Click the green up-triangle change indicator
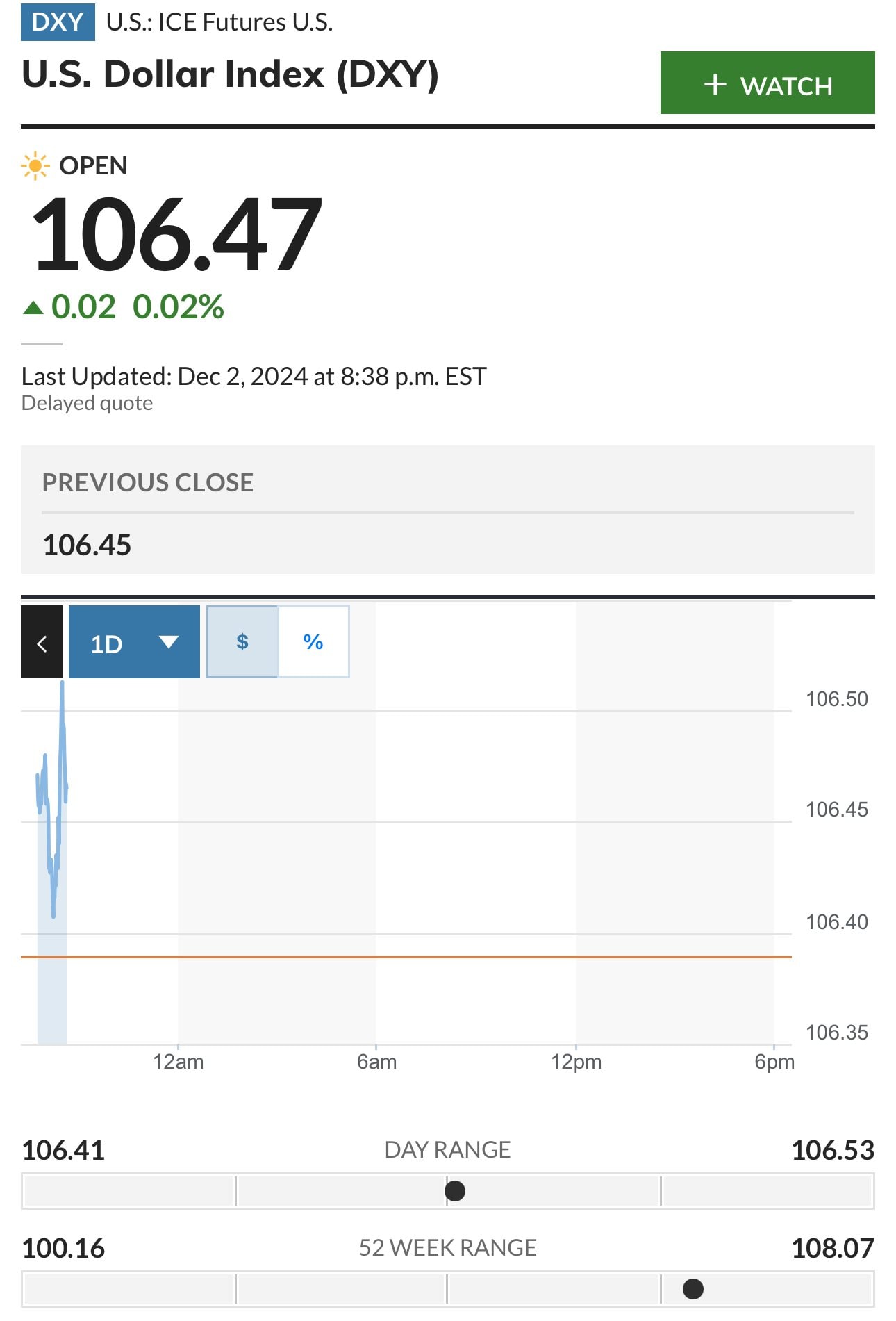 pos(33,307)
